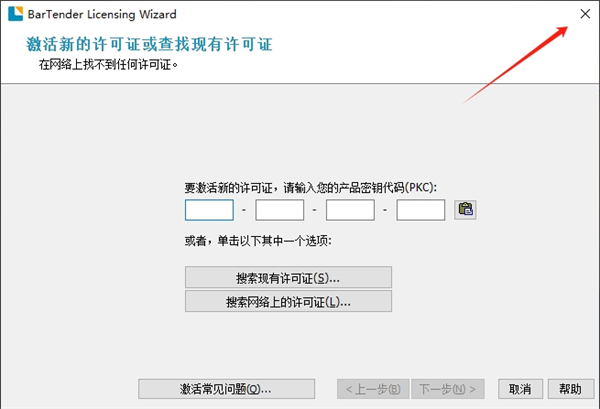
Task: Click the greyed 上一步(B) button
Action: (x=373, y=389)
